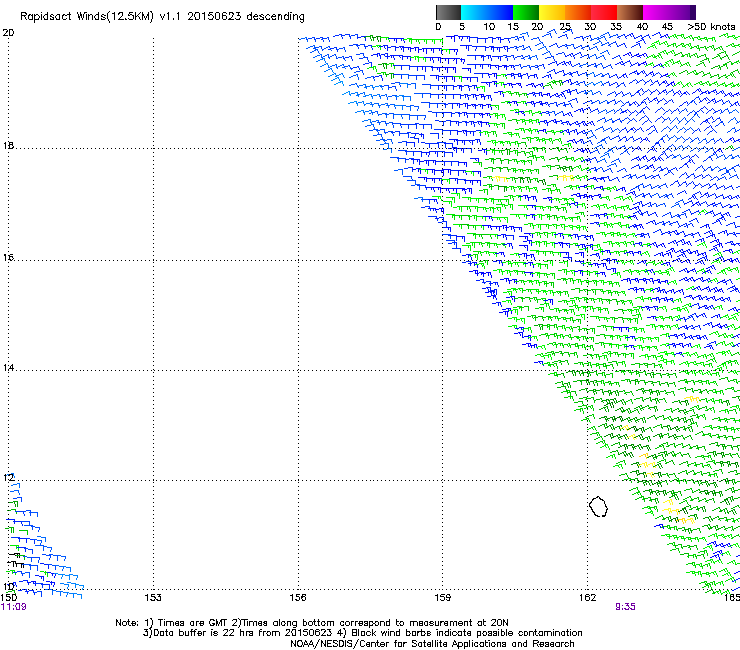Click the black island outline near 162E
The height and width of the screenshot is (650, 740).
(598, 506)
